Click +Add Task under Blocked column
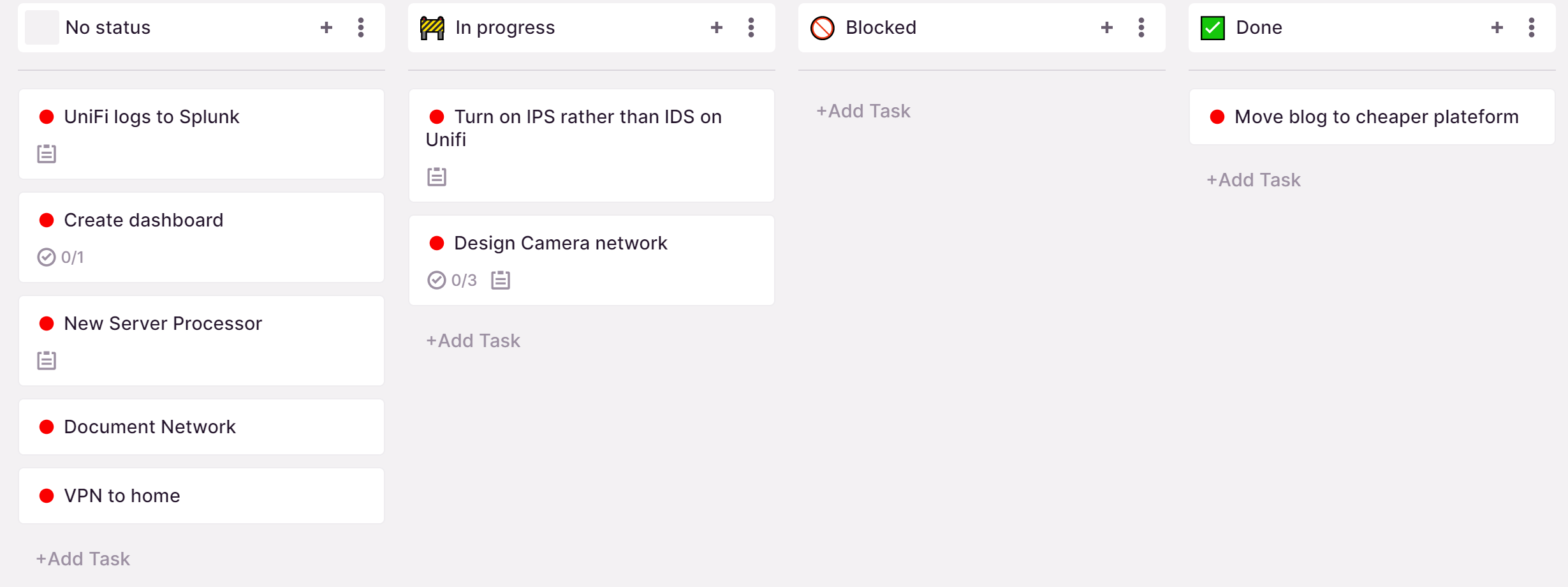 click(x=863, y=111)
